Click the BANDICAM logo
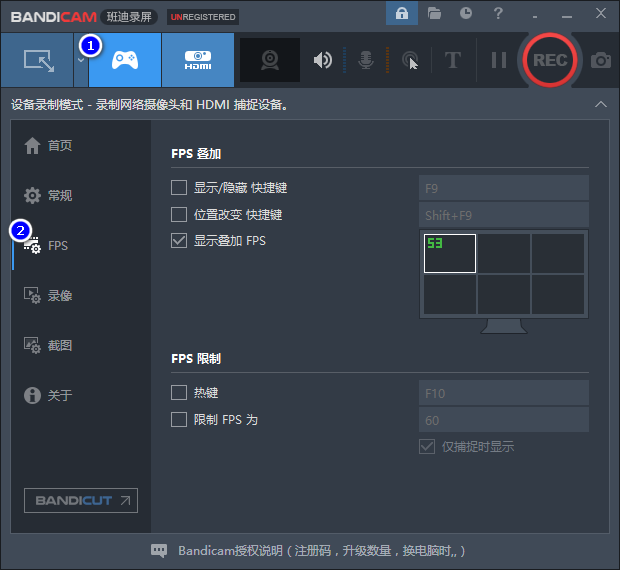This screenshot has height=570, width=620. [x=54, y=17]
